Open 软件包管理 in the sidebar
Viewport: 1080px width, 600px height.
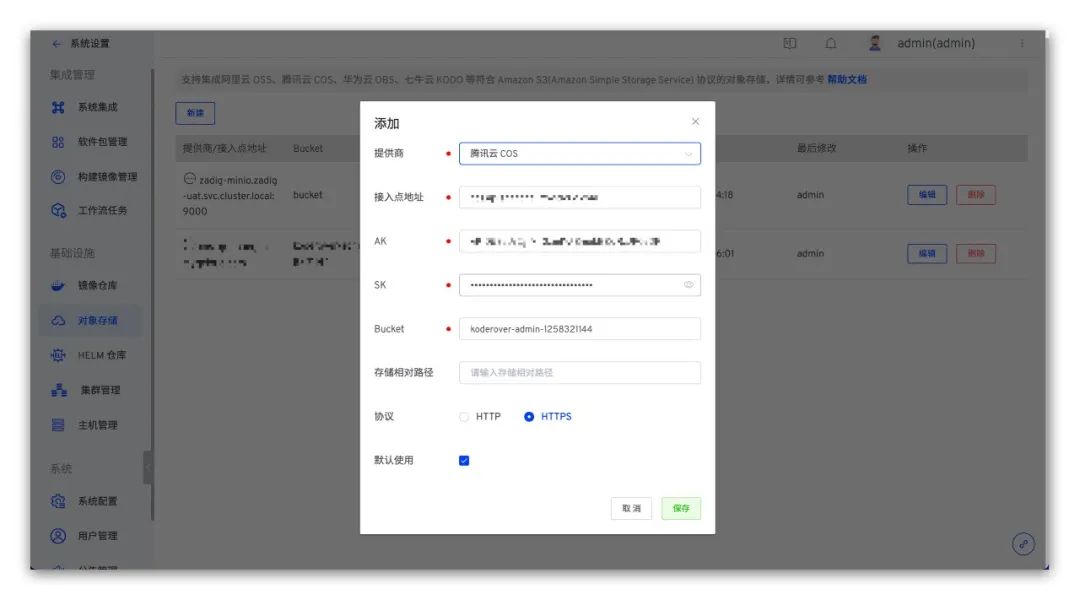[102, 142]
